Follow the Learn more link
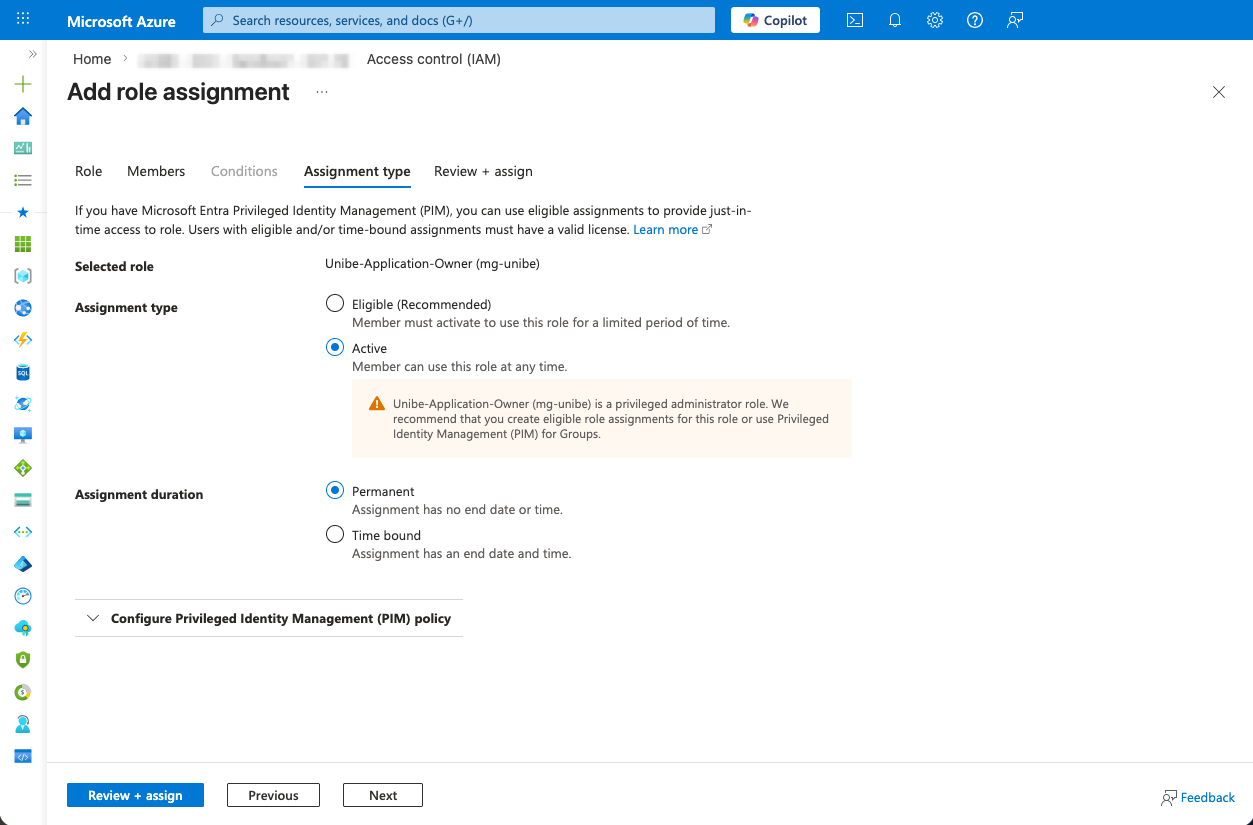The image size is (1253, 825). tap(666, 230)
